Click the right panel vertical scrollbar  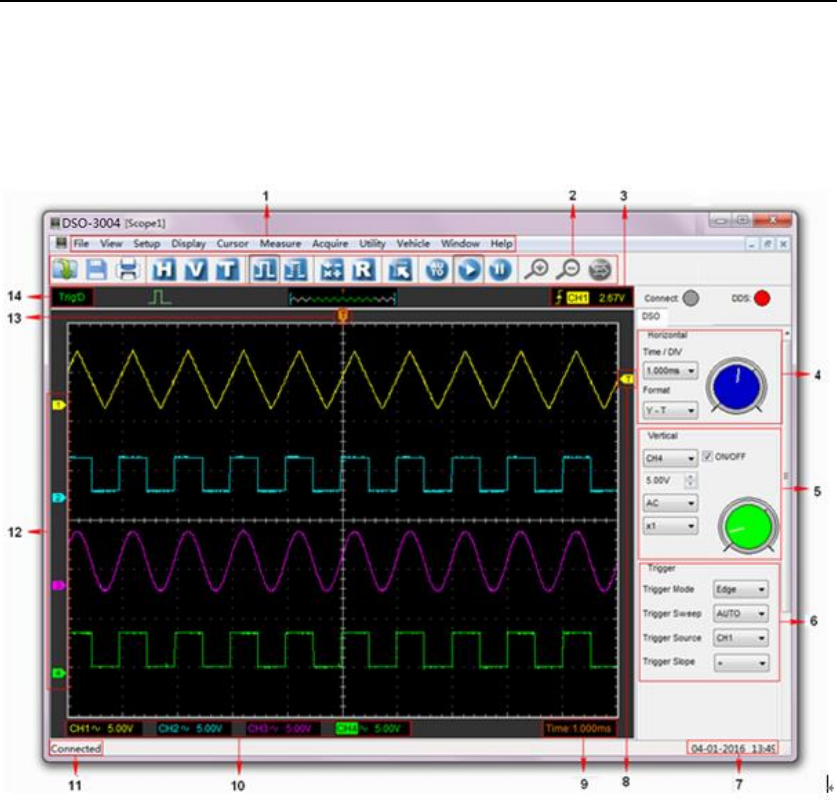tap(787, 470)
